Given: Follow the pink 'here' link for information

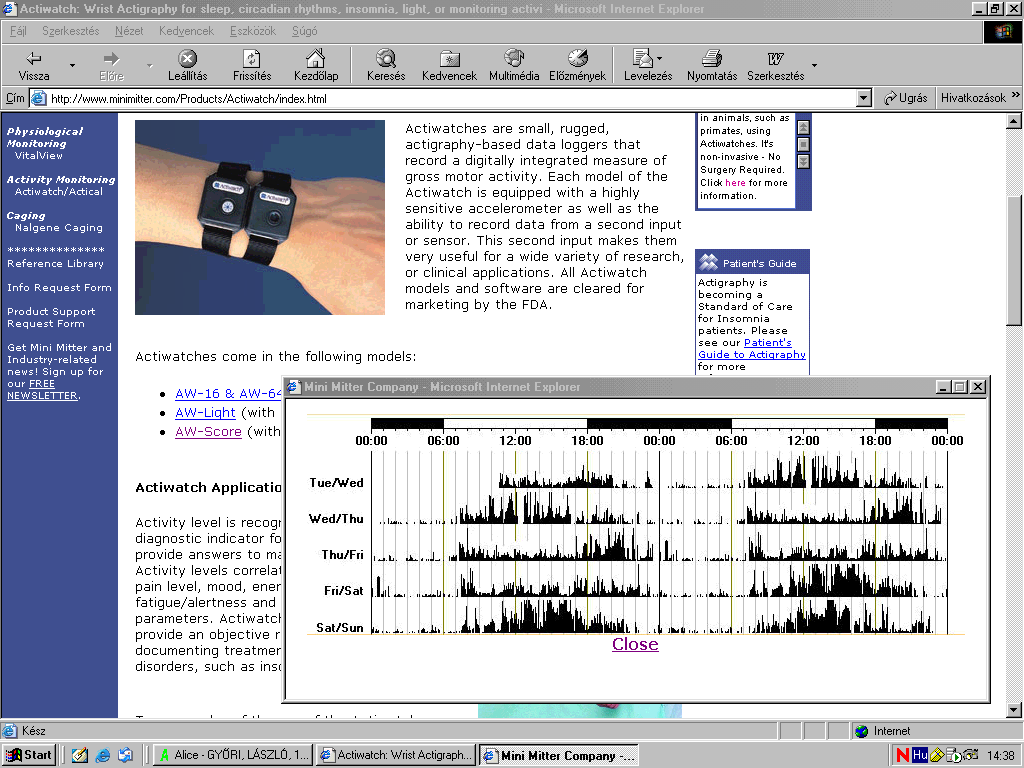Looking at the screenshot, I should tap(735, 183).
